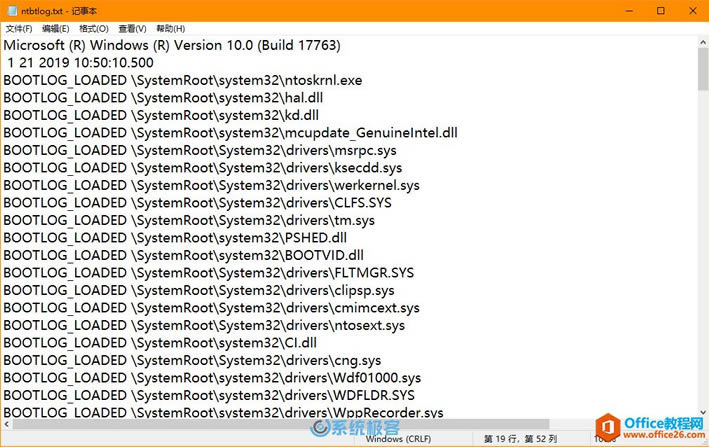Click the WppRecorder.sys log line
Screen dimensions: 709x447
[x=223, y=412]
